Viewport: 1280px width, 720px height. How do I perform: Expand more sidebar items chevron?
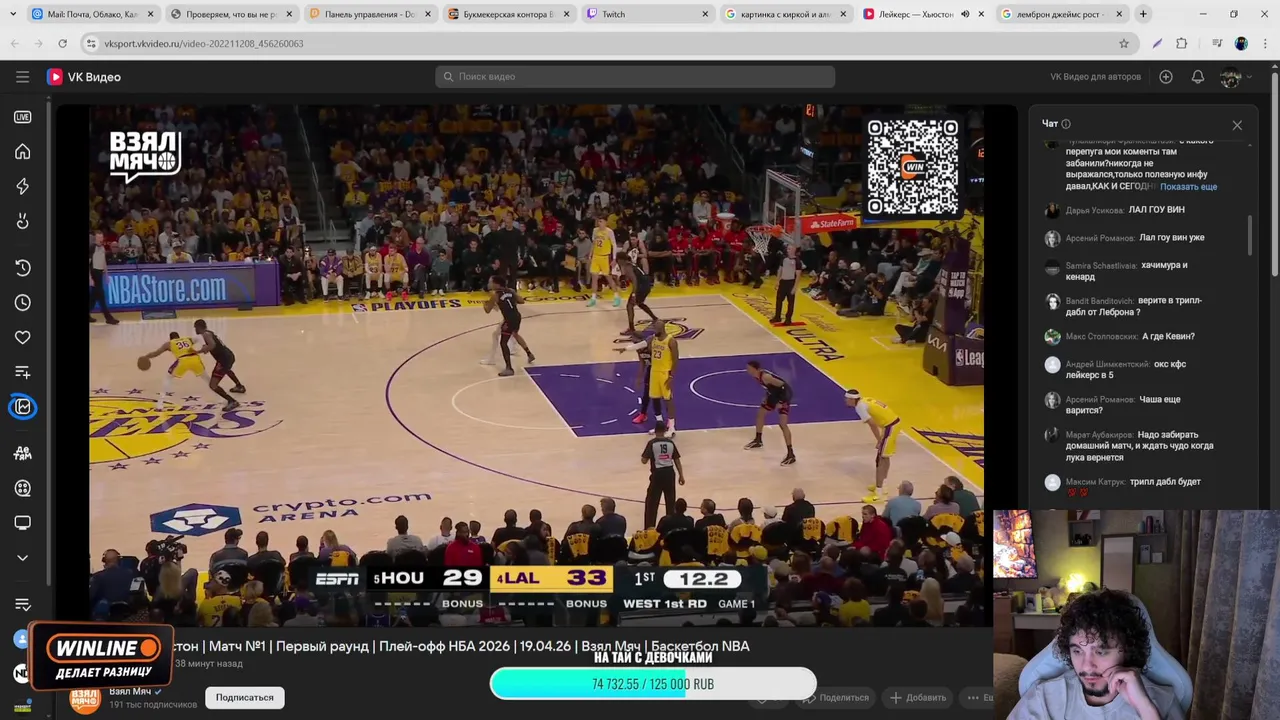pos(22,558)
